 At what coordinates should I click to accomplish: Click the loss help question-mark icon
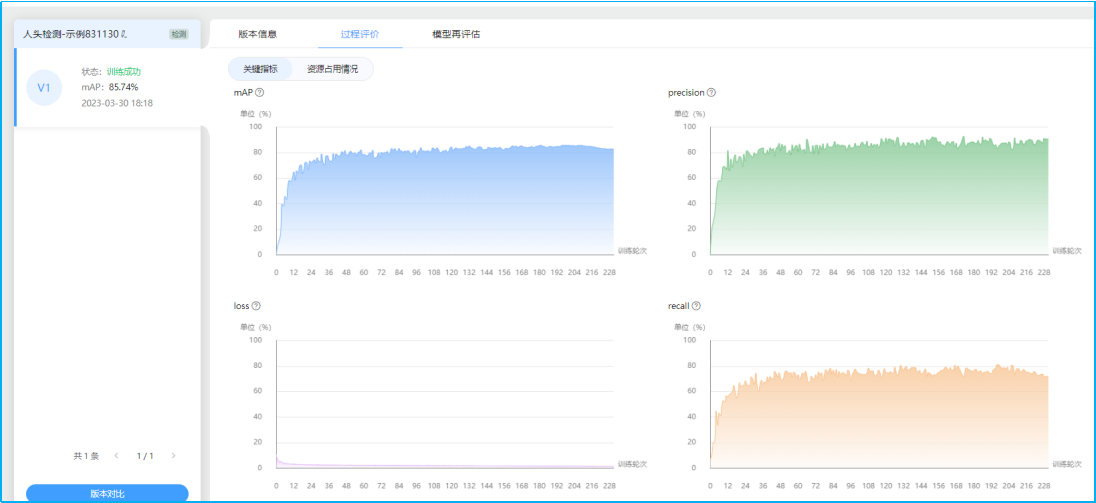(x=256, y=306)
